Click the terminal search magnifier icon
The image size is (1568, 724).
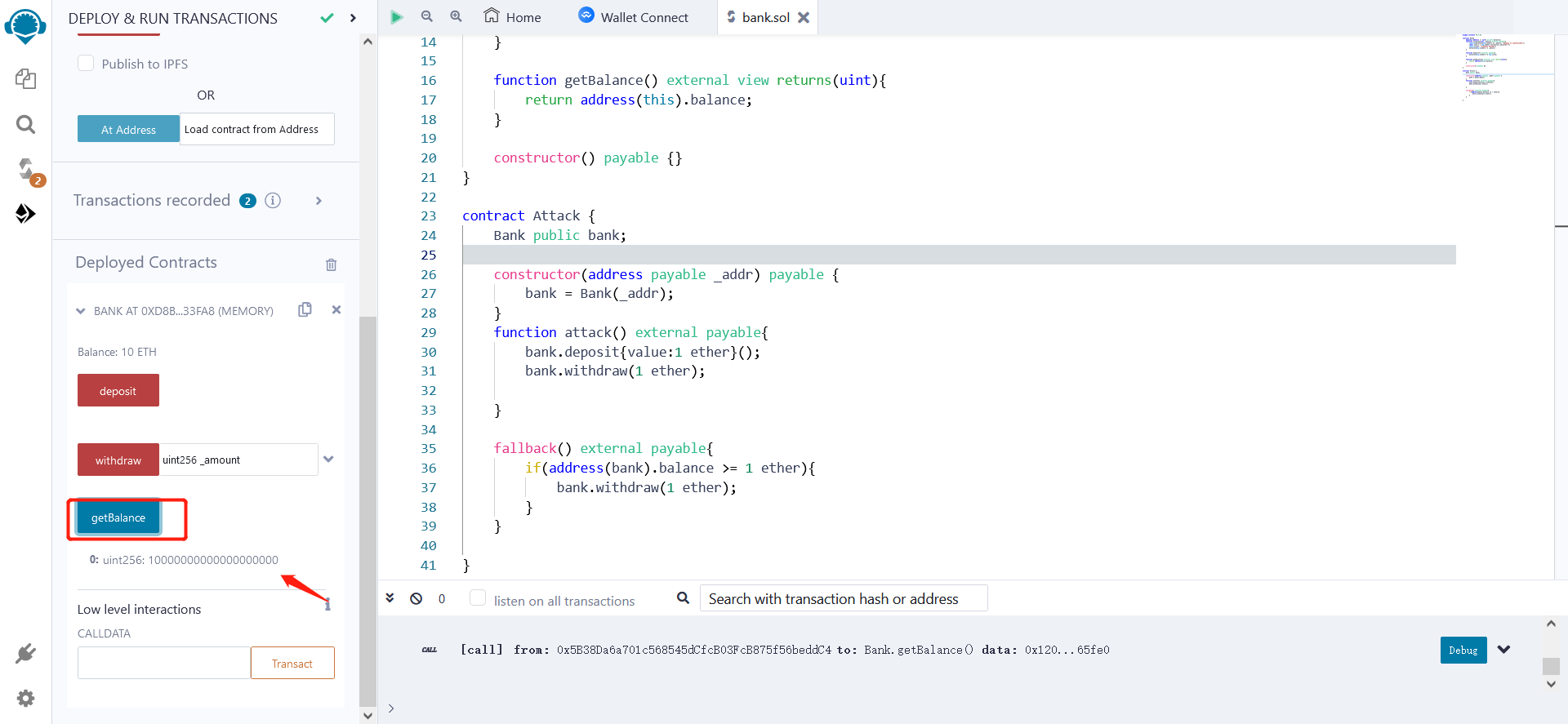pos(683,598)
